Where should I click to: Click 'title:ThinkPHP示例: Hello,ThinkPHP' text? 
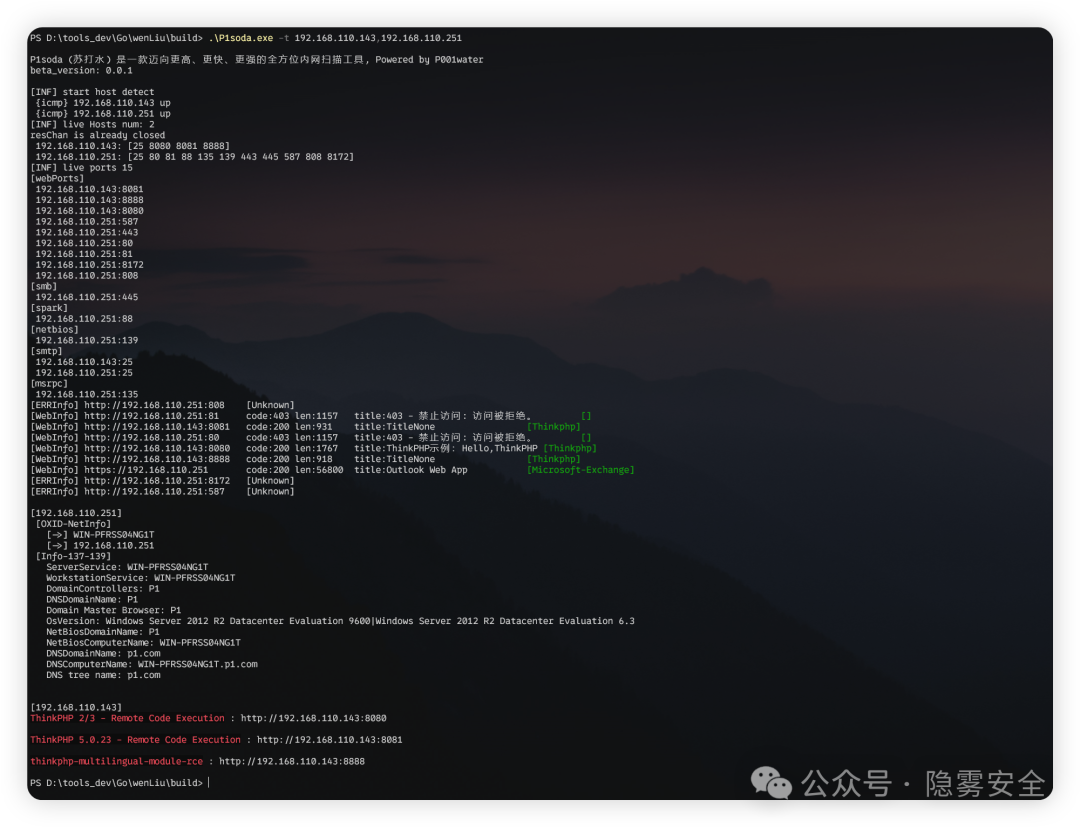click(446, 448)
